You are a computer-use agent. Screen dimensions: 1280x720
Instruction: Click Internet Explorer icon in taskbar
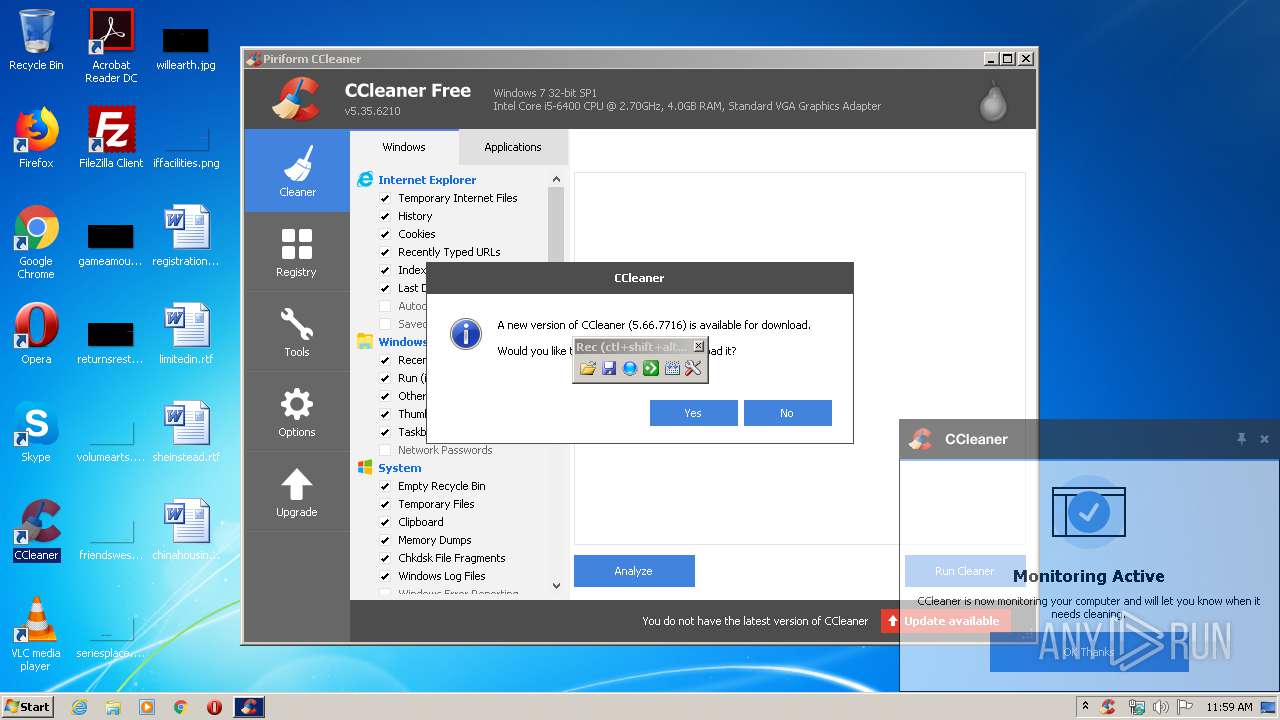tap(79, 707)
